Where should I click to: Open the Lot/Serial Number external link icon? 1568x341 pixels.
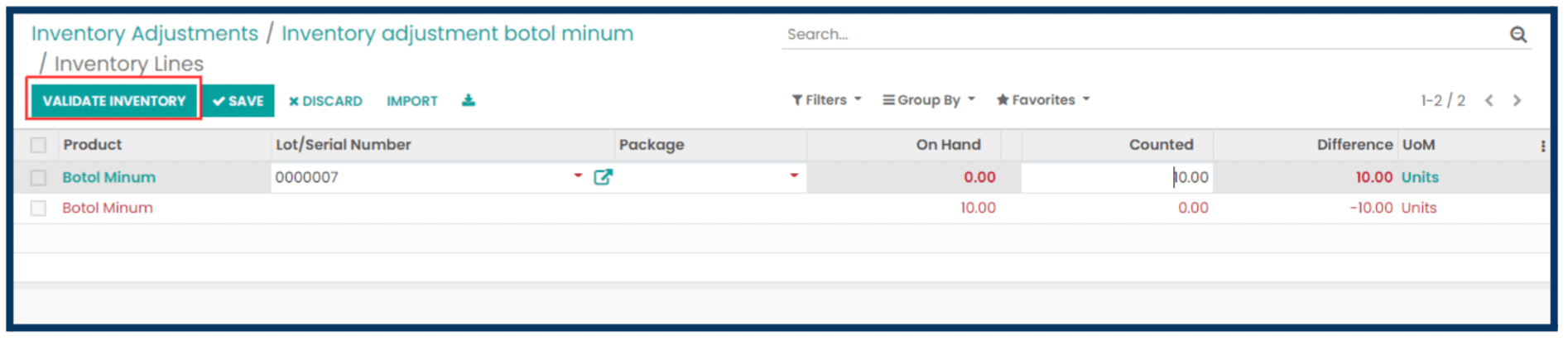603,176
